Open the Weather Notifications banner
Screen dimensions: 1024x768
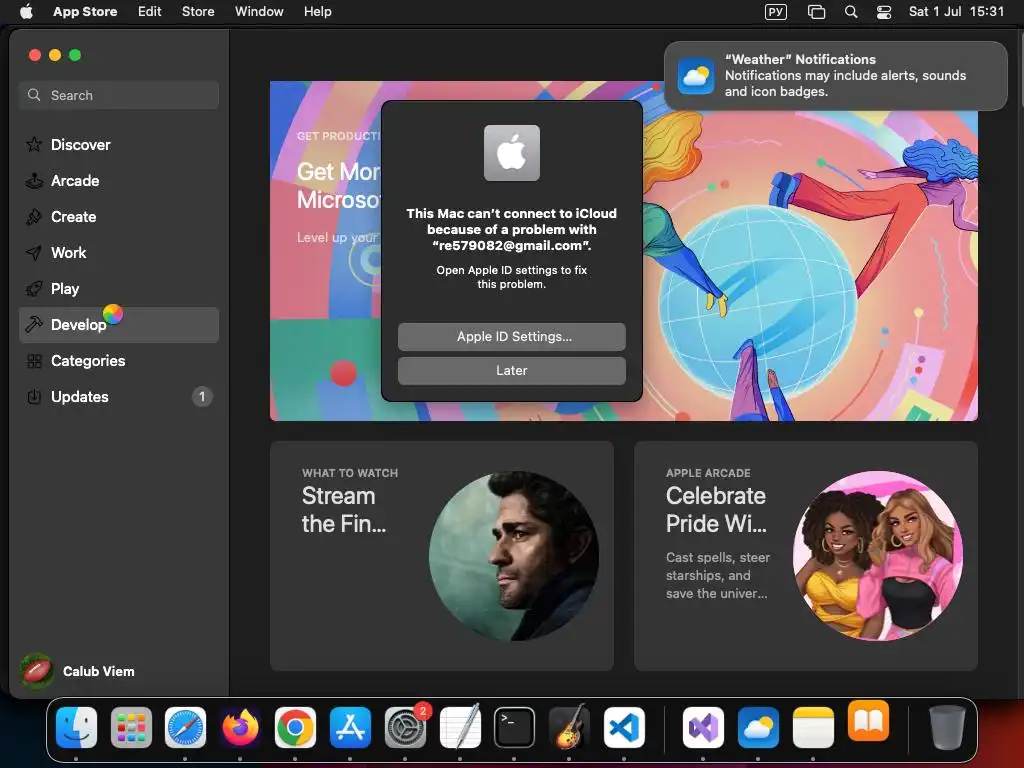[x=835, y=76]
